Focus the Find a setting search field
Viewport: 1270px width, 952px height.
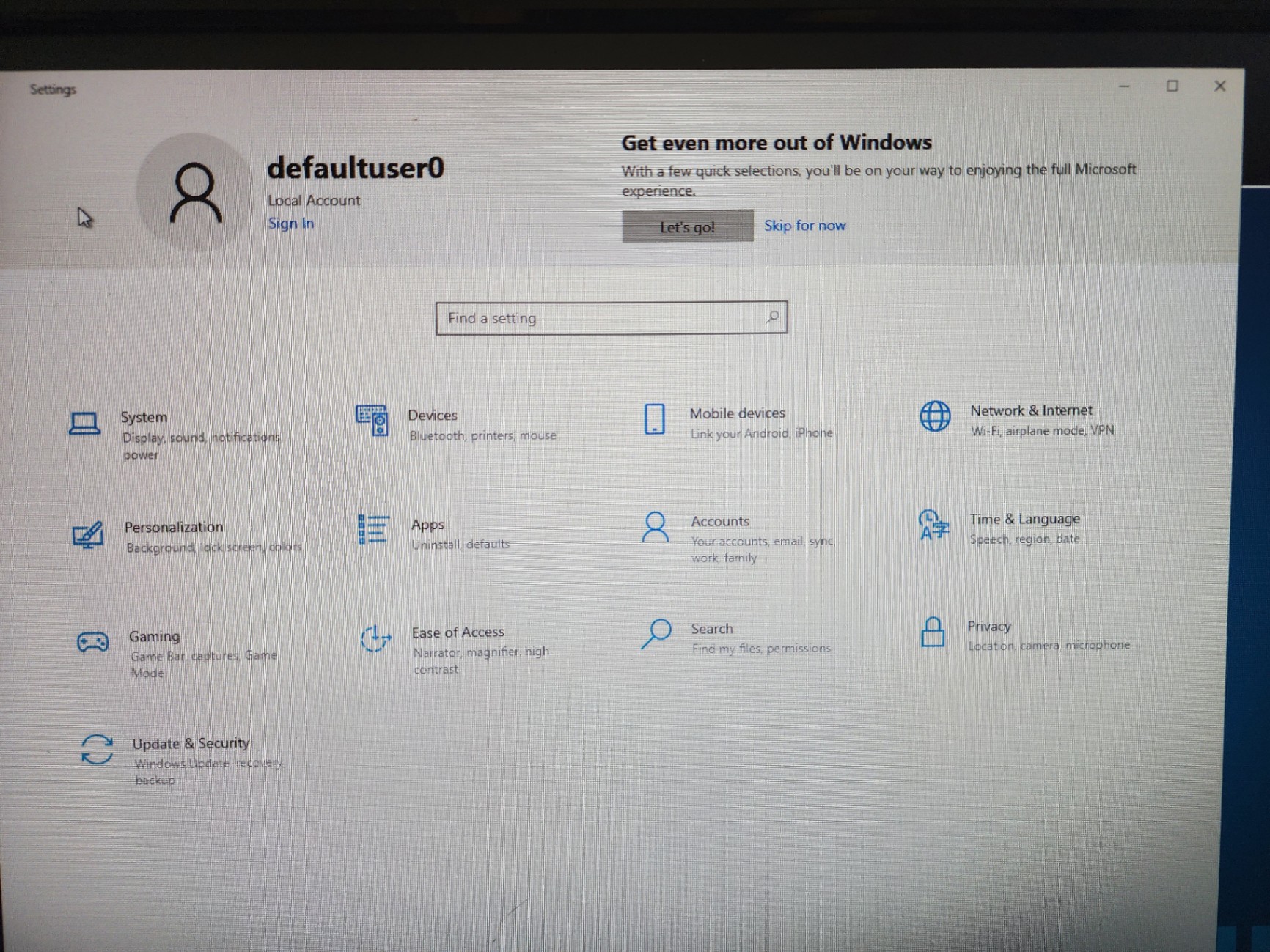pos(611,317)
